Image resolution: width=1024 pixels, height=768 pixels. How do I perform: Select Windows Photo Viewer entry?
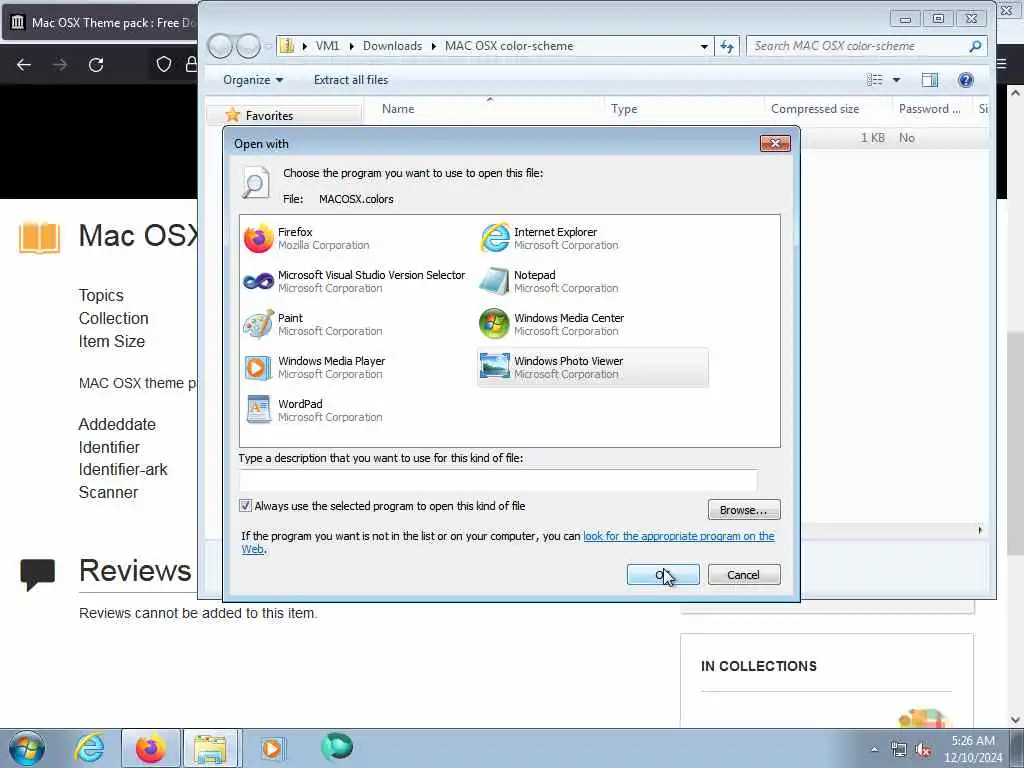[592, 368]
